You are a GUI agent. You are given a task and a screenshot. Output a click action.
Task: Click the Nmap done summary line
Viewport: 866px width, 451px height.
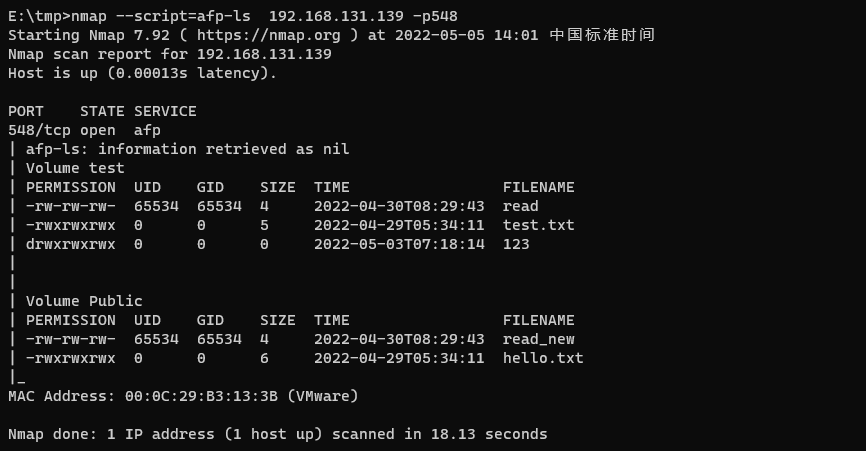coord(278,434)
